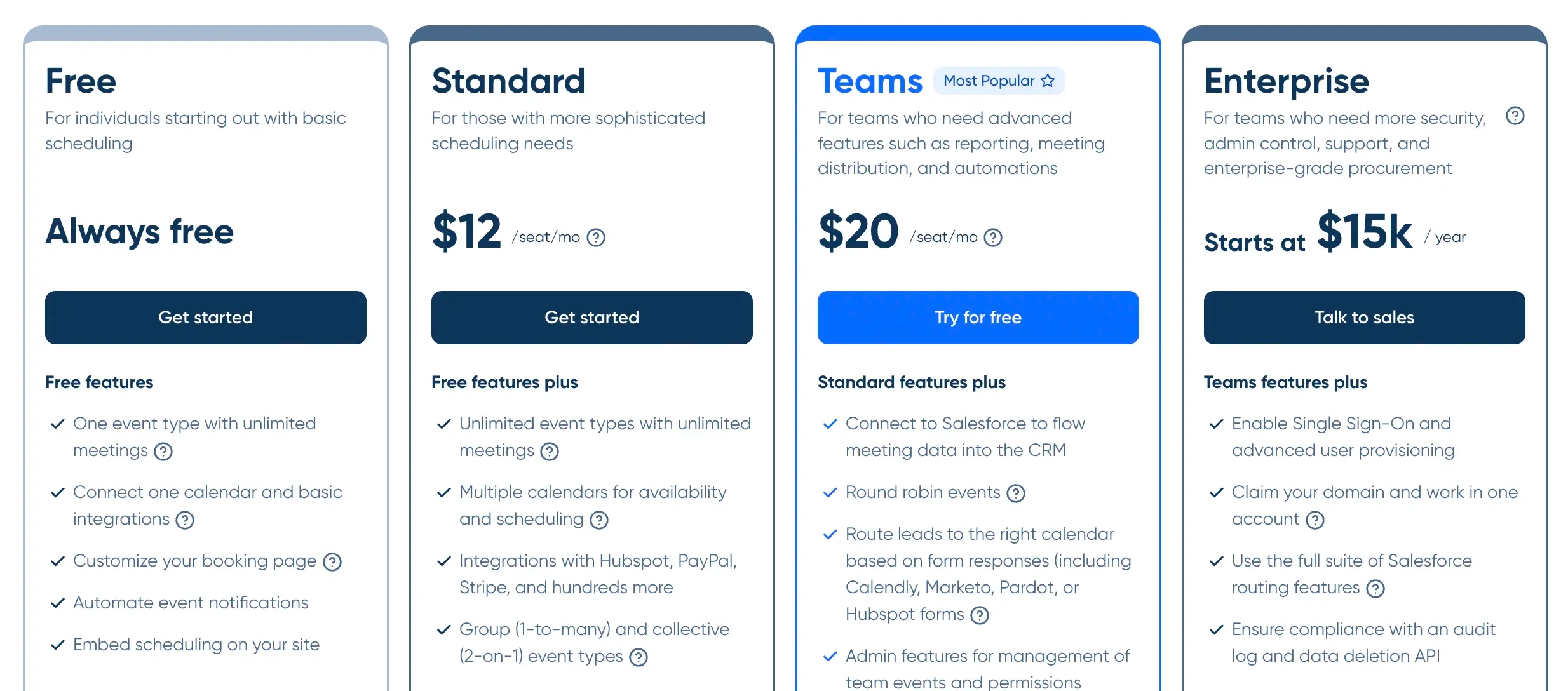
Task: Click the Talk to sales button on Enterprise plan
Action: click(x=1365, y=317)
